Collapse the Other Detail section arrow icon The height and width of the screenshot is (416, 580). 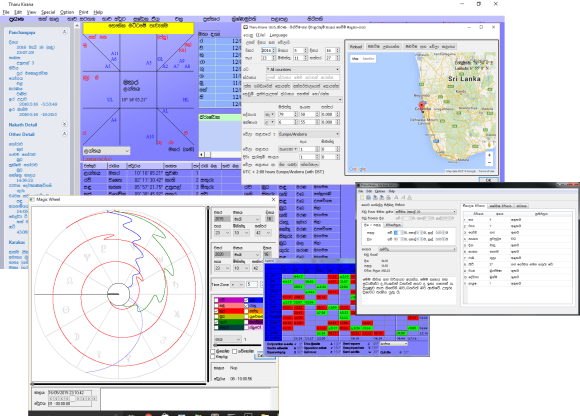pos(64,133)
